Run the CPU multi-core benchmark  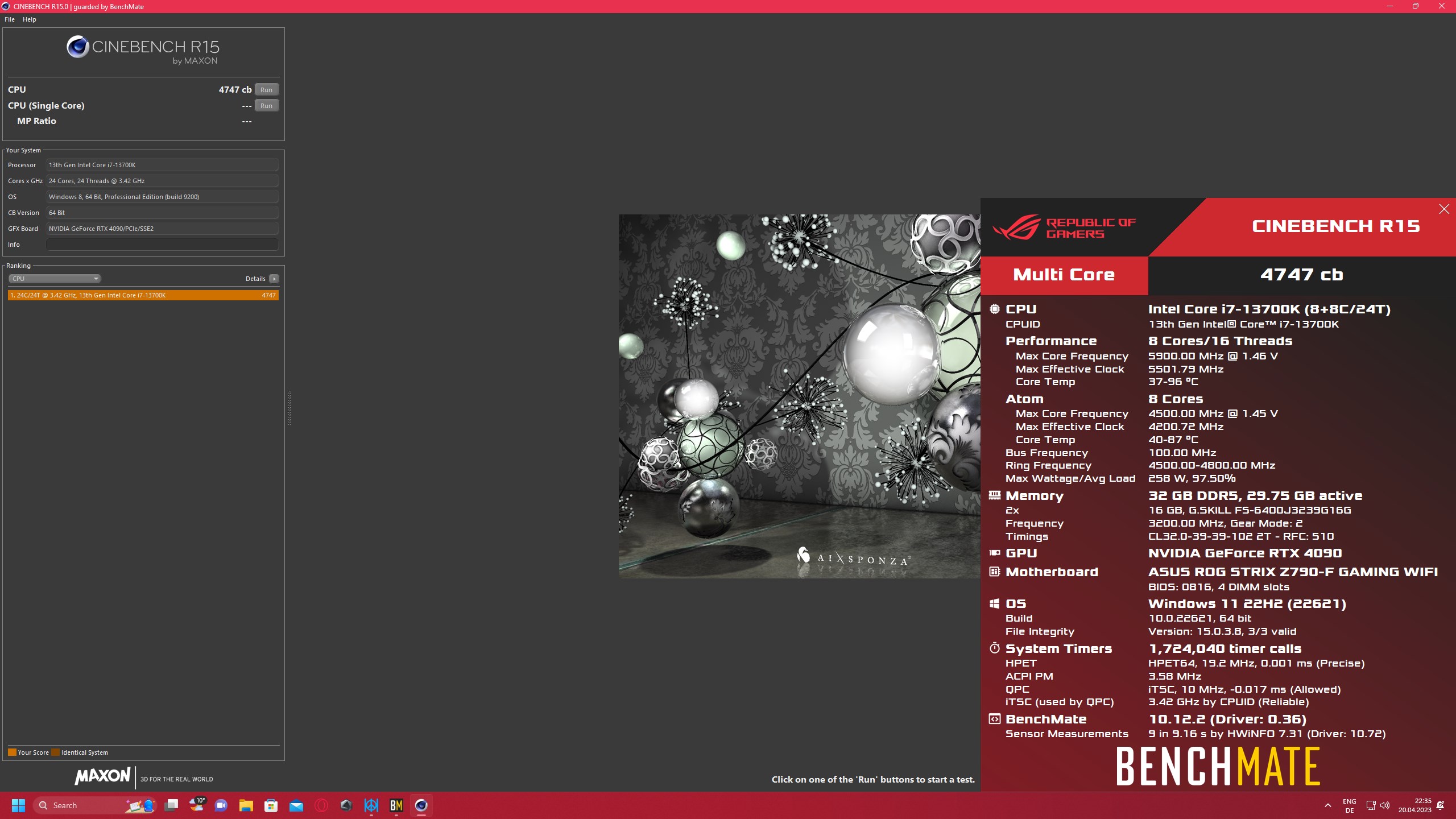click(x=266, y=90)
